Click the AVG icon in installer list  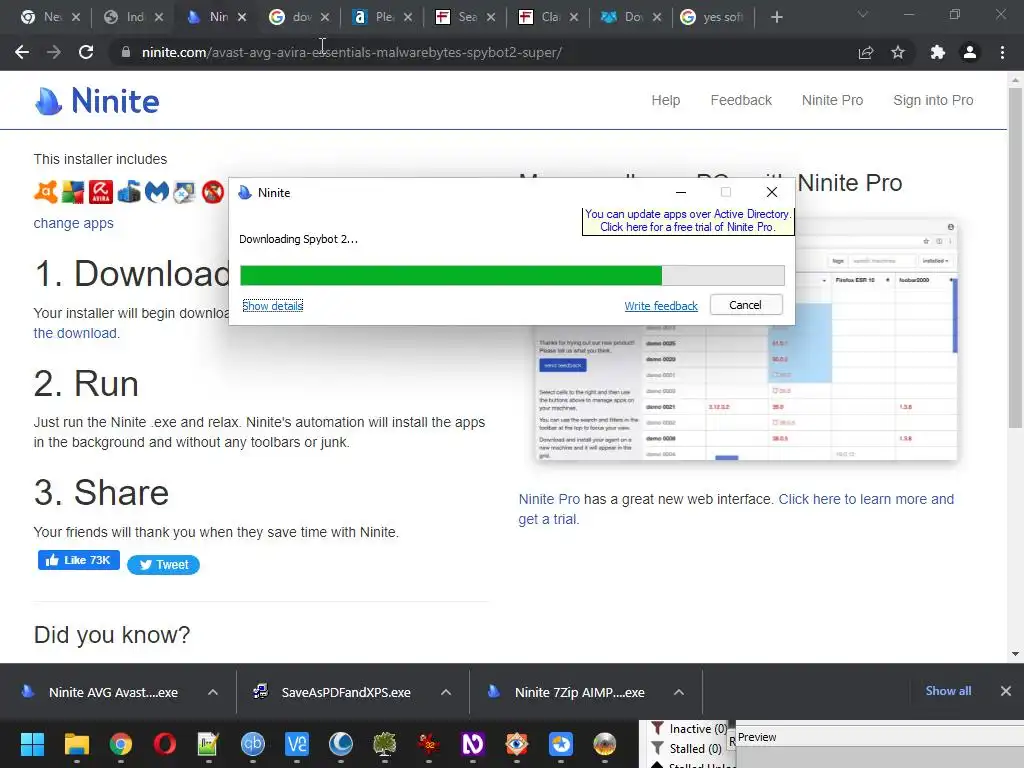tap(73, 192)
